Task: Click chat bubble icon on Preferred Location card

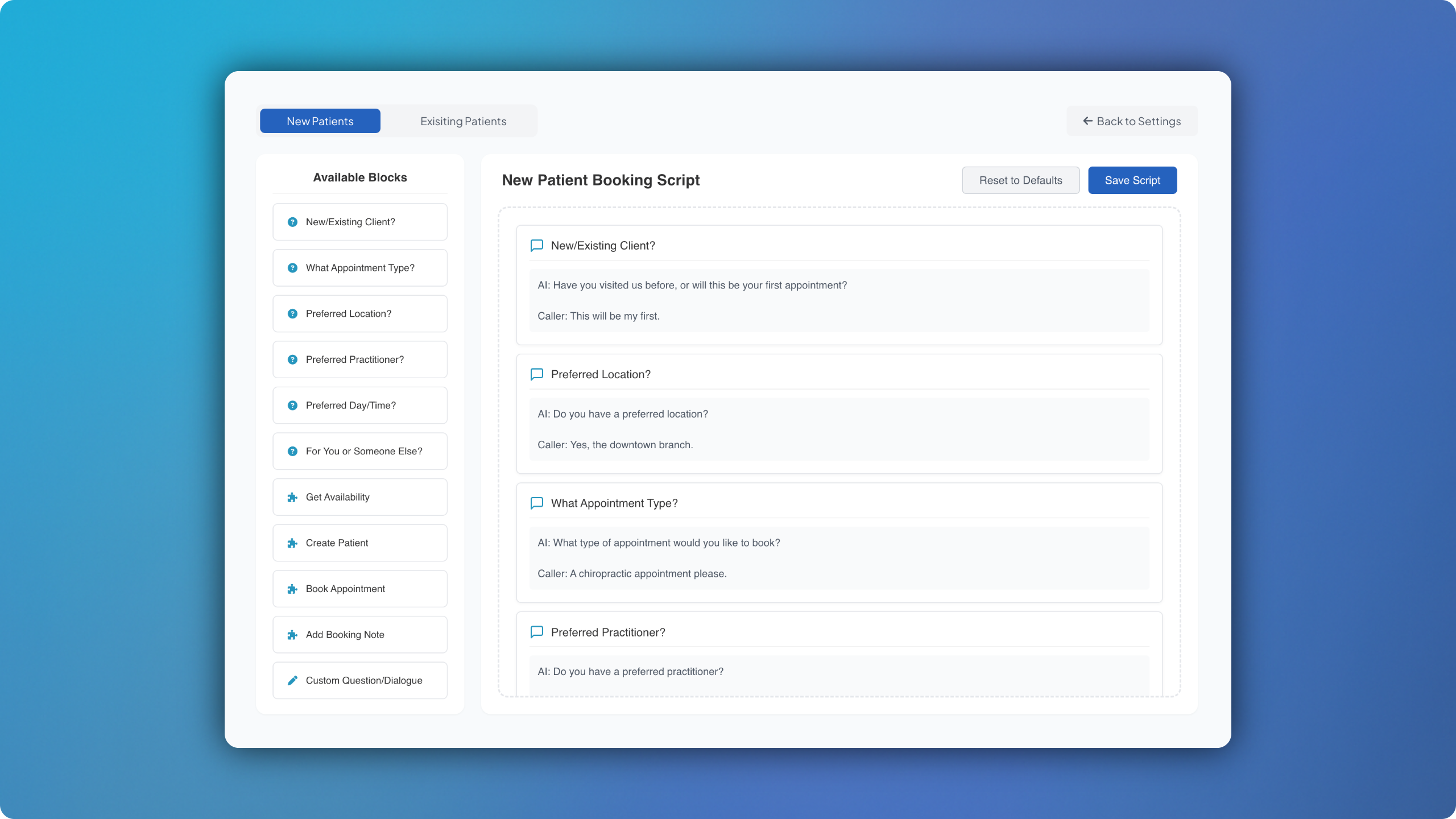Action: pos(536,374)
